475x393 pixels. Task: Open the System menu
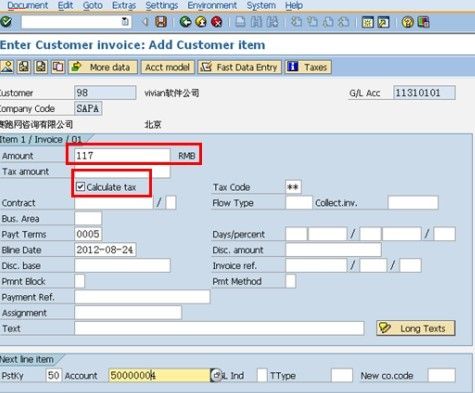(261, 5)
